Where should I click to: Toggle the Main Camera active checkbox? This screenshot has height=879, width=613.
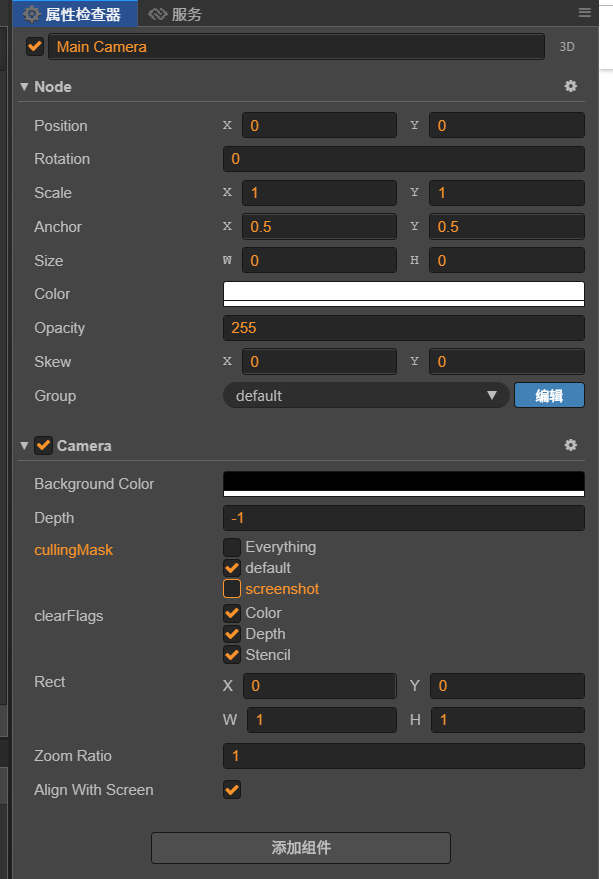coord(35,46)
